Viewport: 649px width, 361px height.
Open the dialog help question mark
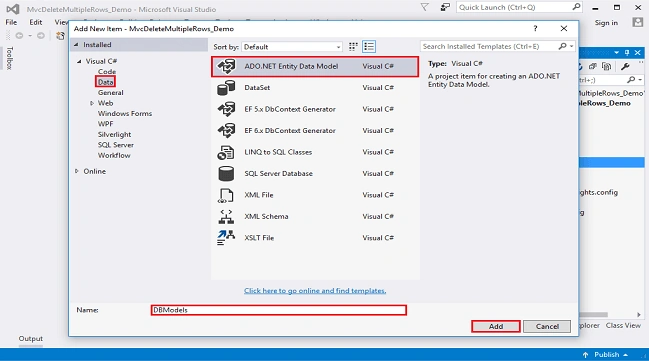pyautogui.click(x=535, y=28)
